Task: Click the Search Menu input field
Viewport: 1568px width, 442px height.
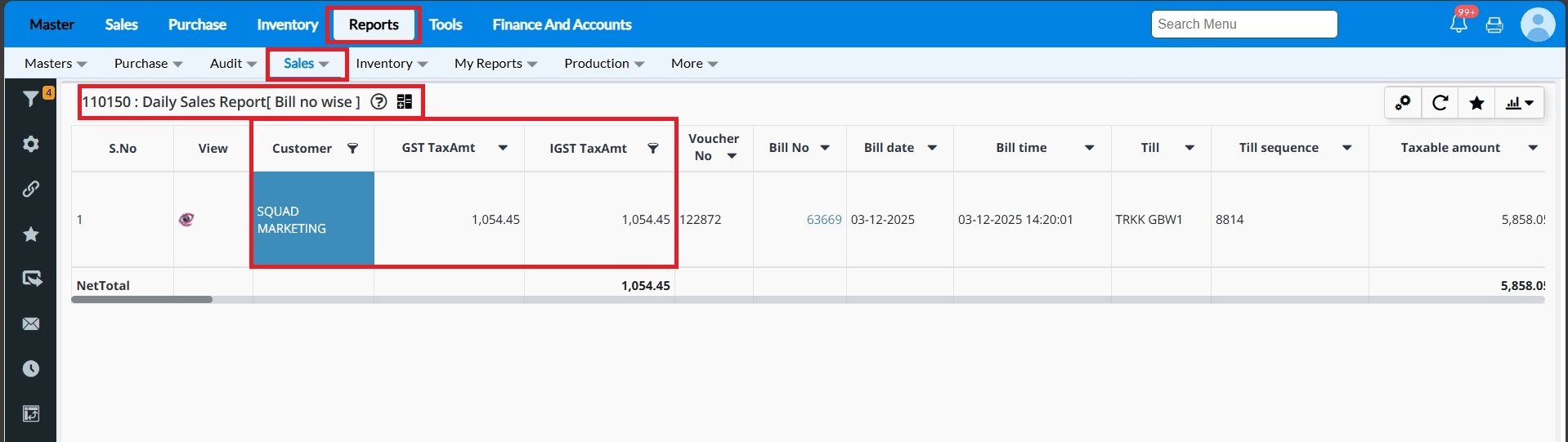Action: click(x=1243, y=25)
